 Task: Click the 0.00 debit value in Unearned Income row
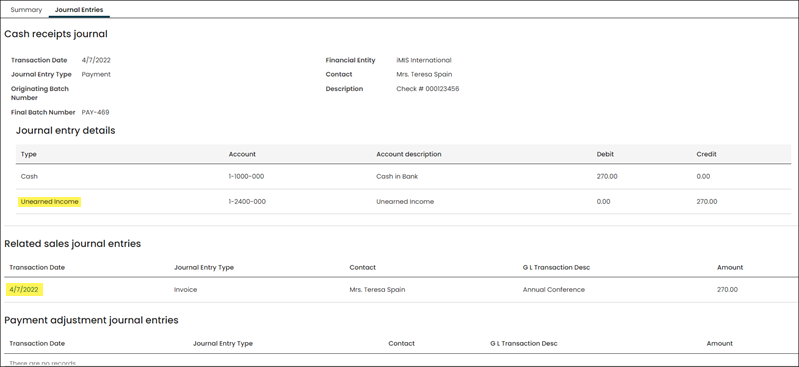603,202
